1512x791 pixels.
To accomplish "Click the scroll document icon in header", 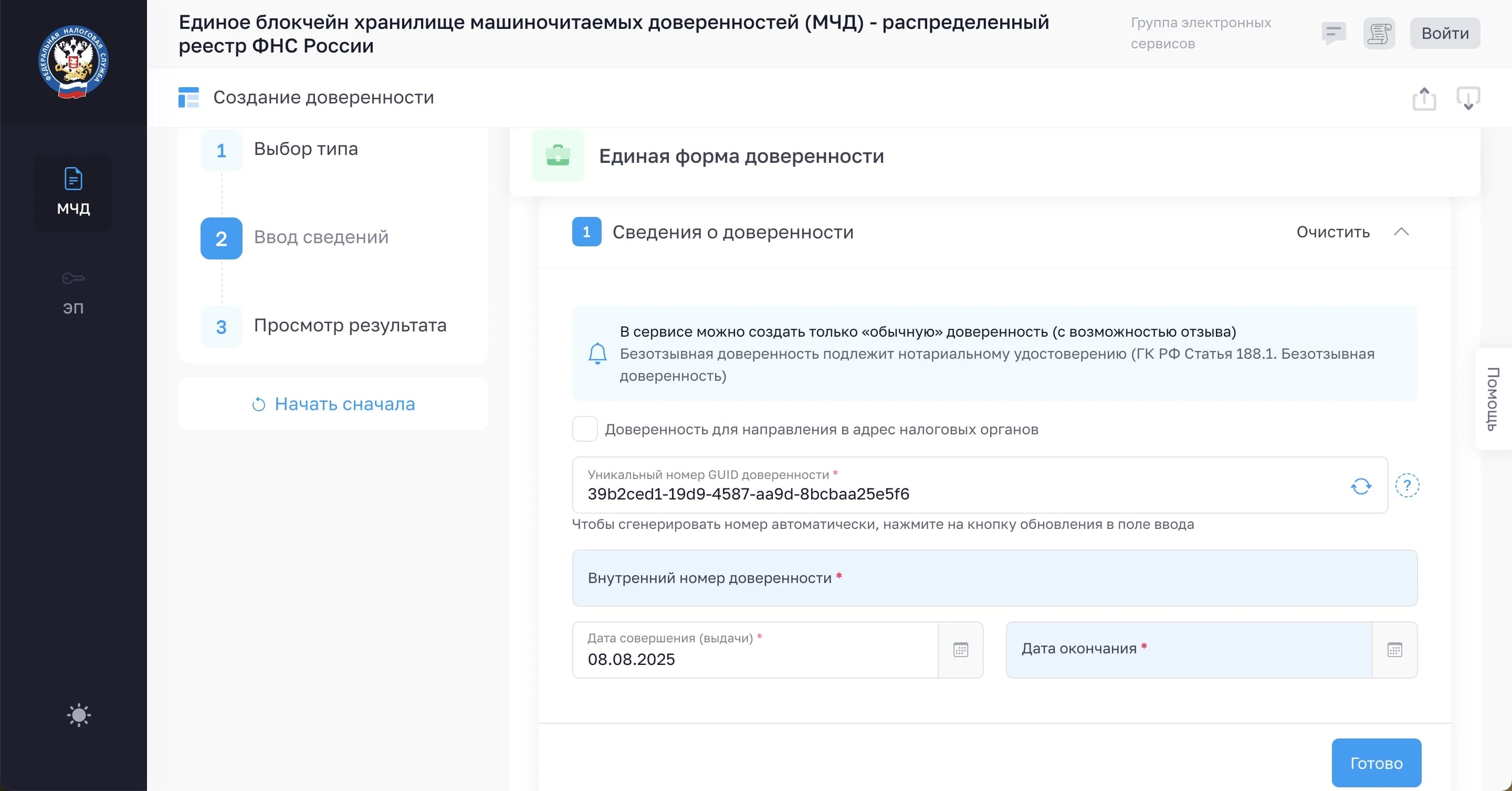I will (1379, 33).
